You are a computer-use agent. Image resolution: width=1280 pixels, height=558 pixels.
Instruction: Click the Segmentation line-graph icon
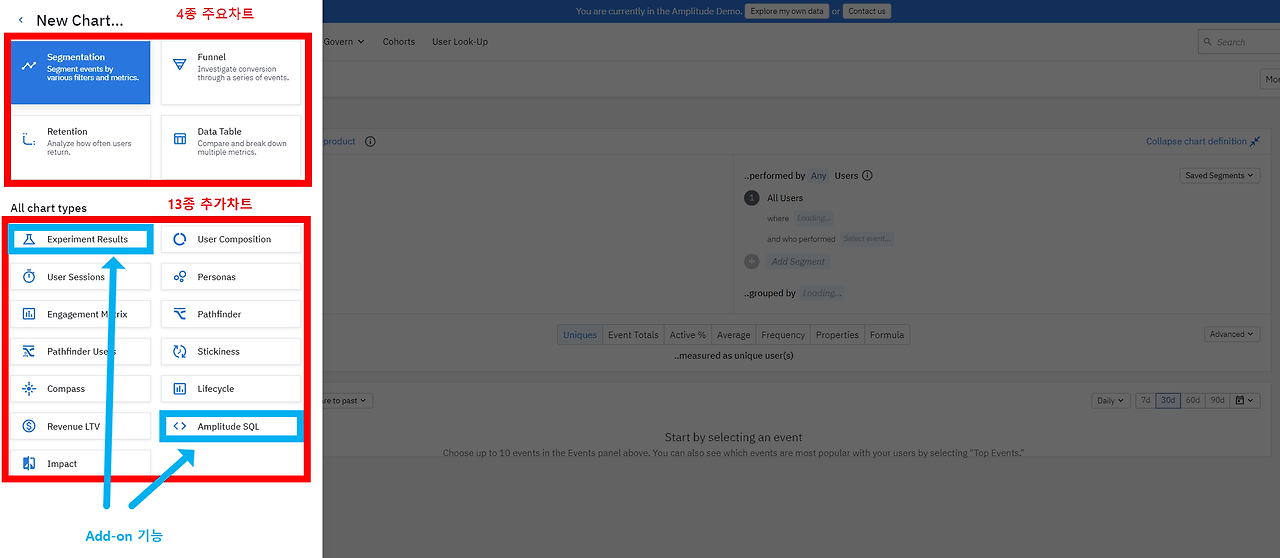[29, 65]
